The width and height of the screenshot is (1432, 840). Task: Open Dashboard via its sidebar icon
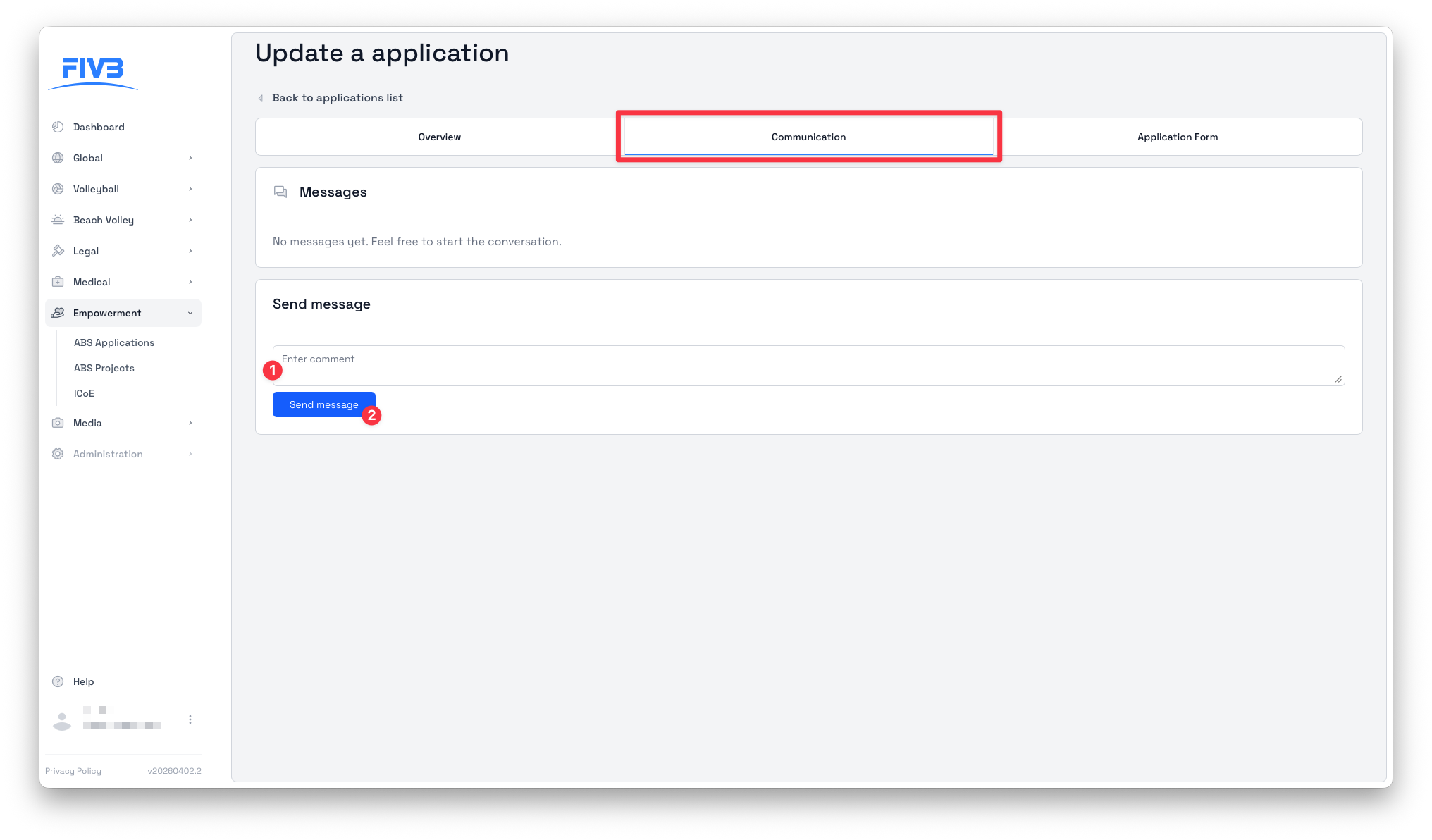pyautogui.click(x=58, y=127)
